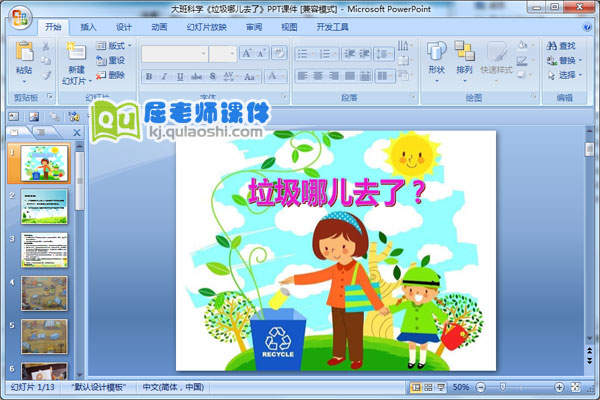Click the Font Color A icon
The height and width of the screenshot is (400, 600).
[x=272, y=76]
